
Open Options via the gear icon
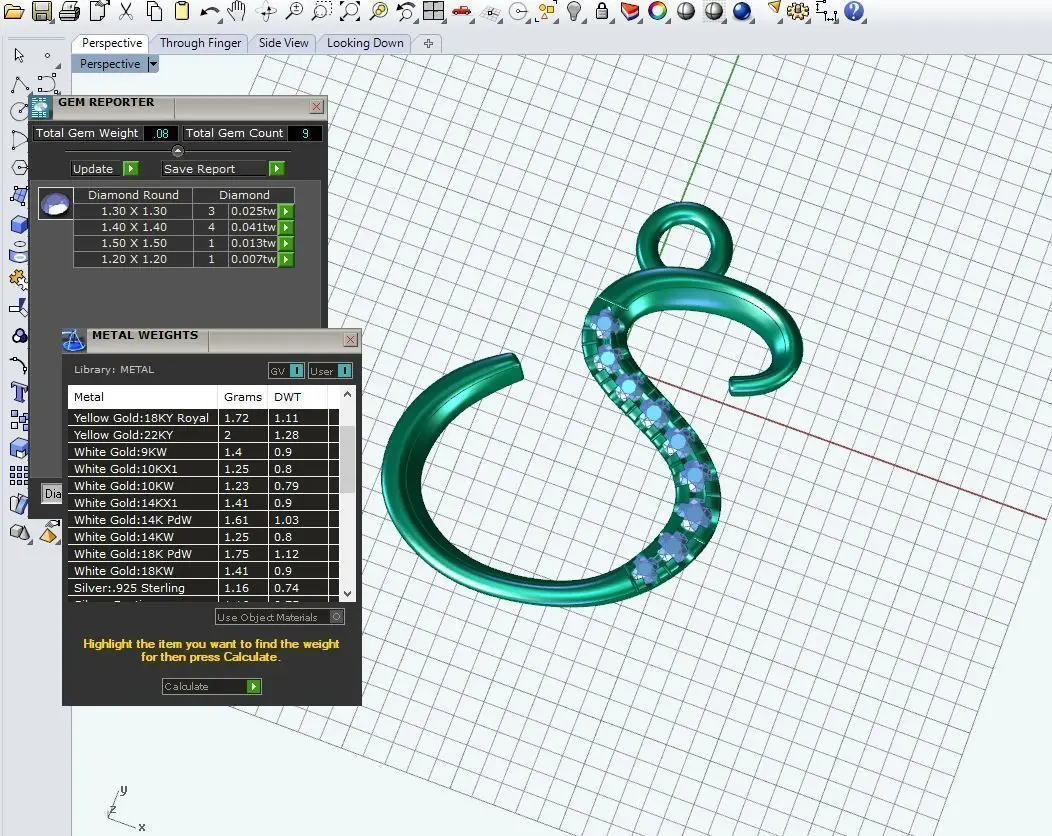point(798,11)
